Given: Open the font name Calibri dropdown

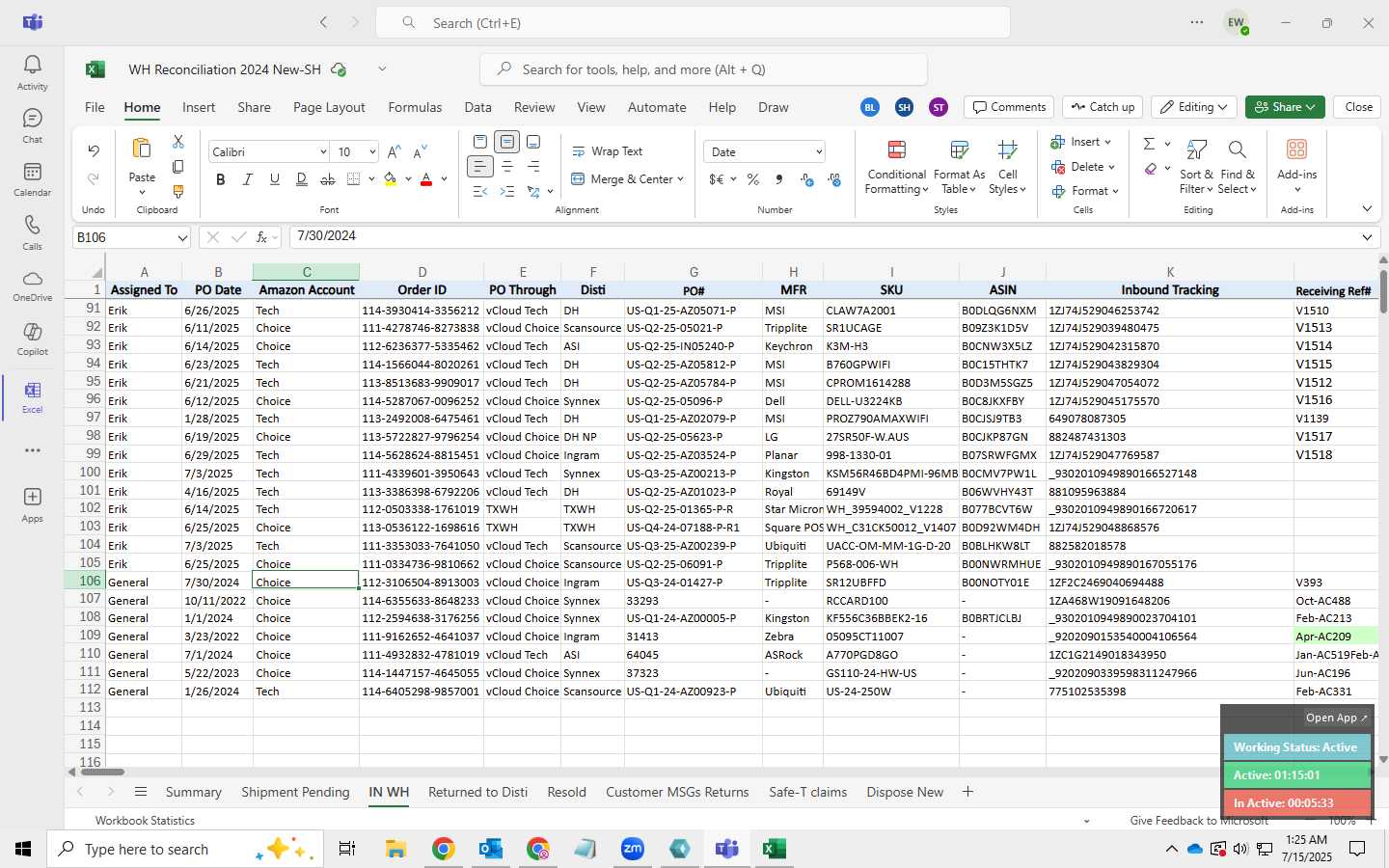Looking at the screenshot, I should 323,152.
